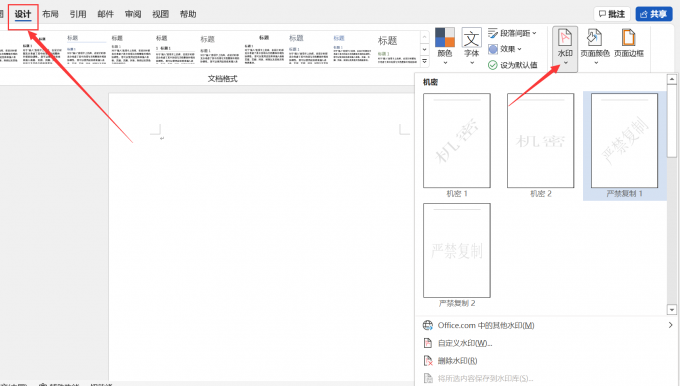
Task: Open the 颜色 theme colors swatch
Action: (x=445, y=37)
